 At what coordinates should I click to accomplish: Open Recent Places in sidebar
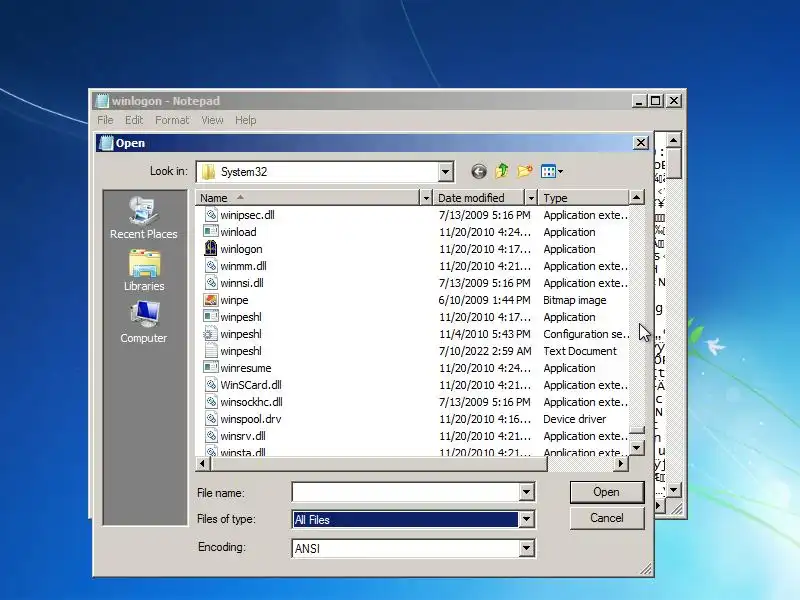coord(143,218)
